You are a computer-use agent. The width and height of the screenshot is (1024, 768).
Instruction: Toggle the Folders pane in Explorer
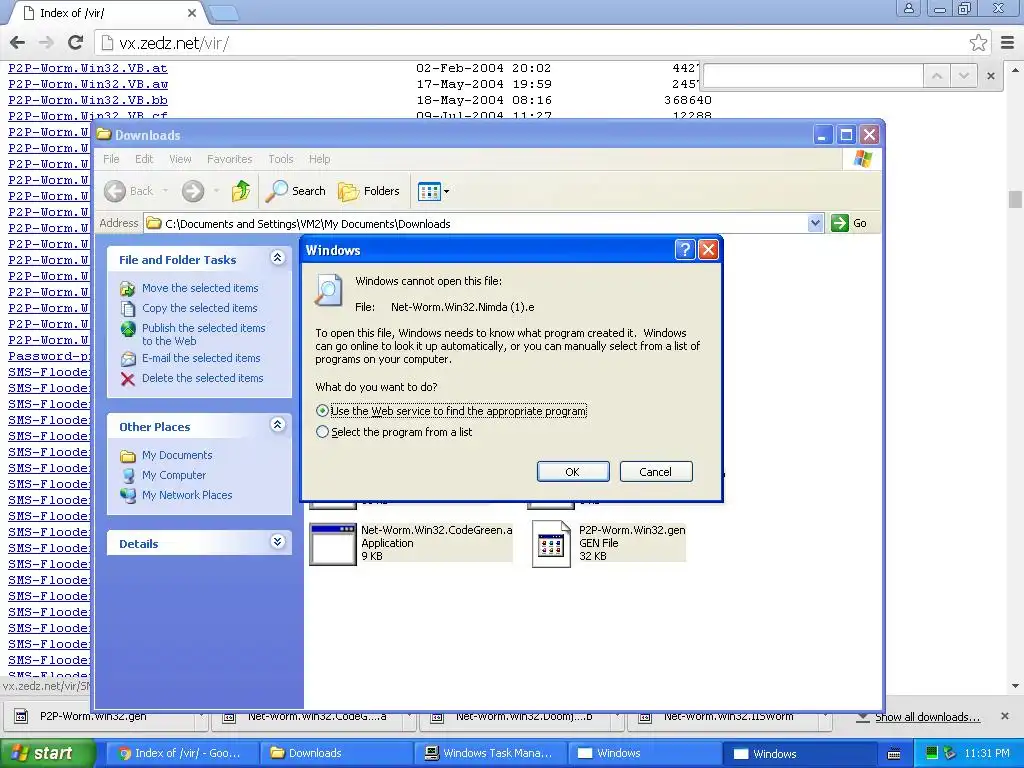369,191
